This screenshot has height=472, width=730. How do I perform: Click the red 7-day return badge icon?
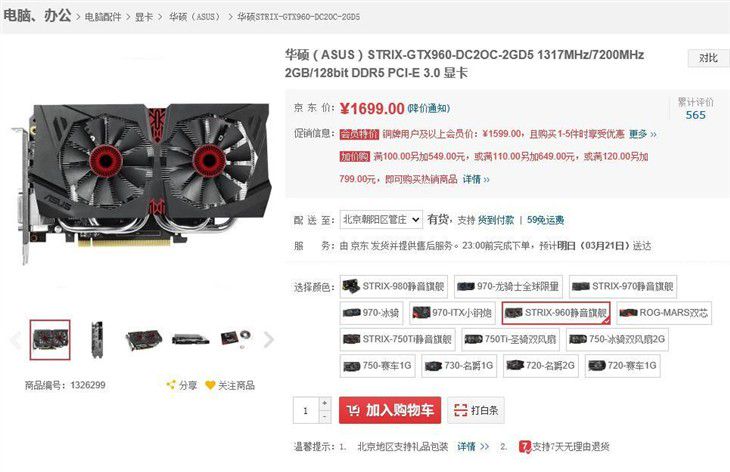click(525, 446)
